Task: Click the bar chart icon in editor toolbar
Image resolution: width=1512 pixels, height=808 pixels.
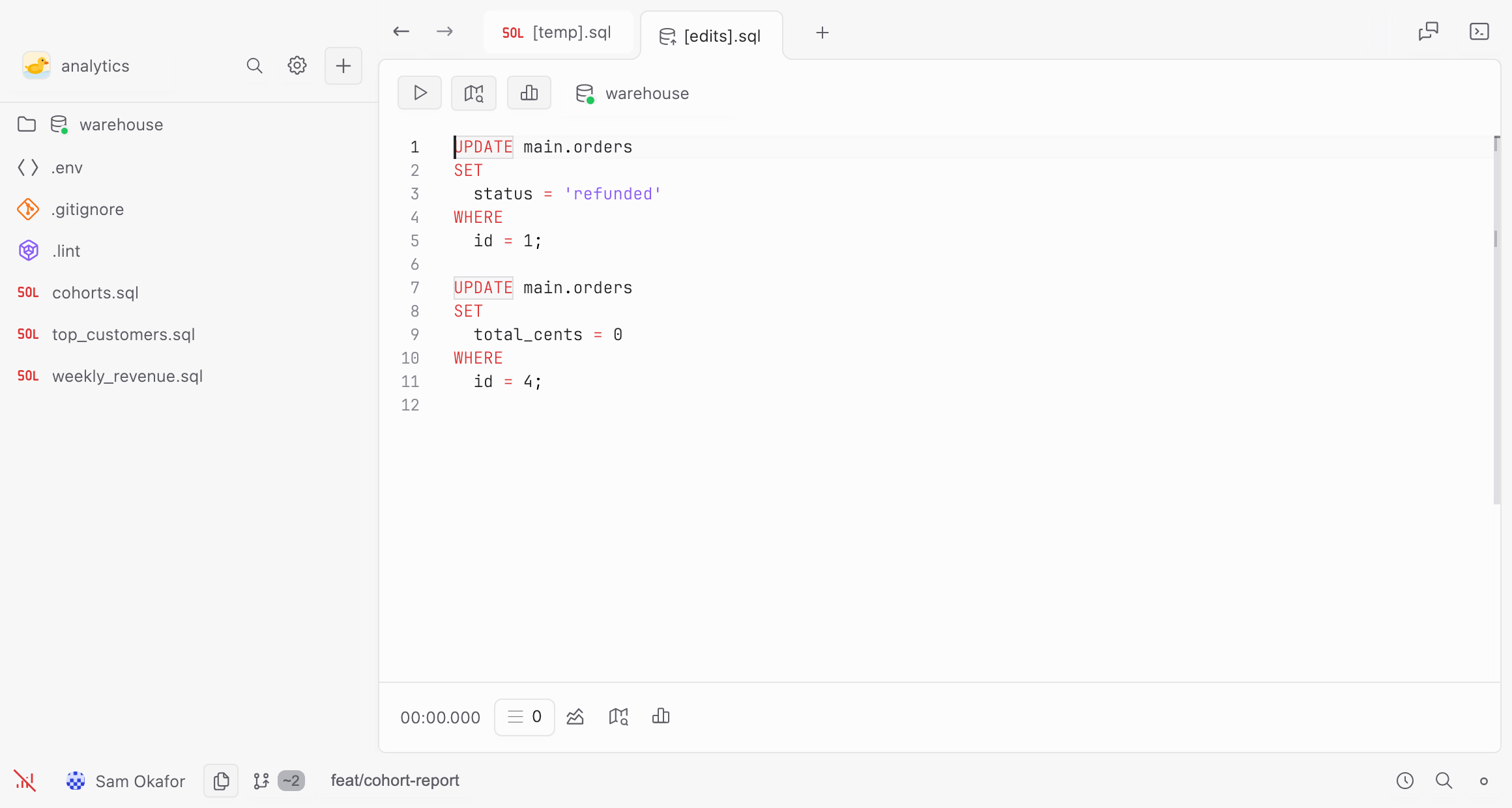Action: click(x=529, y=93)
